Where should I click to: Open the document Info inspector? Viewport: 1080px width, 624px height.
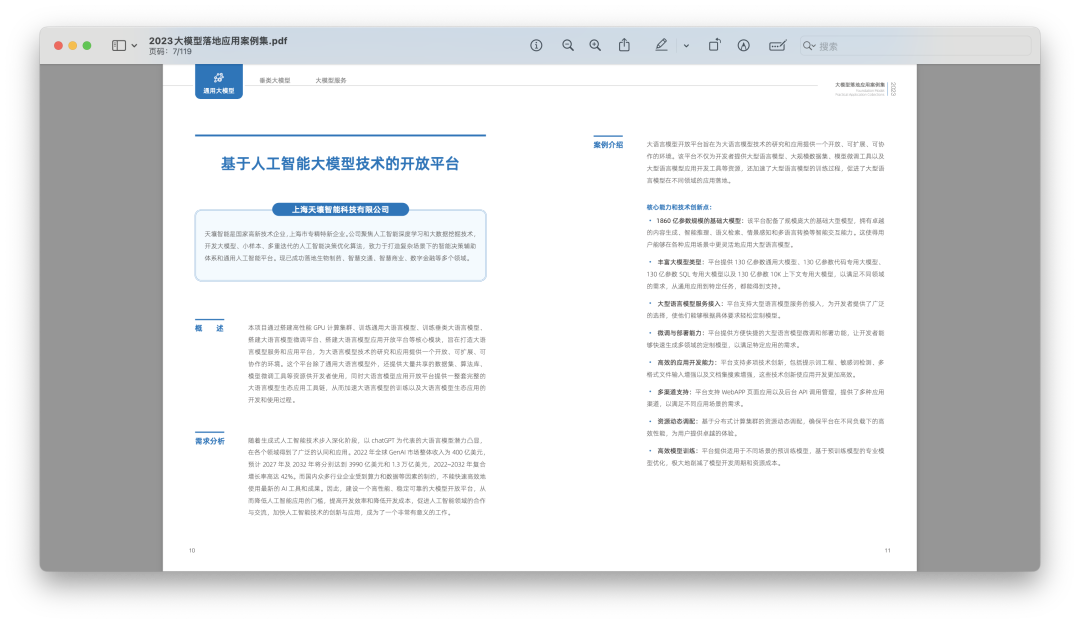click(536, 45)
